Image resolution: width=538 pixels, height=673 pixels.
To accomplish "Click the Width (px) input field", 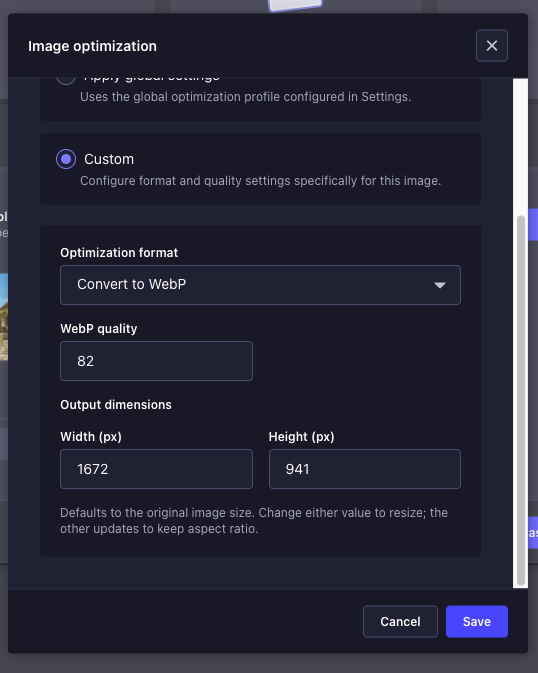I will tap(156, 469).
